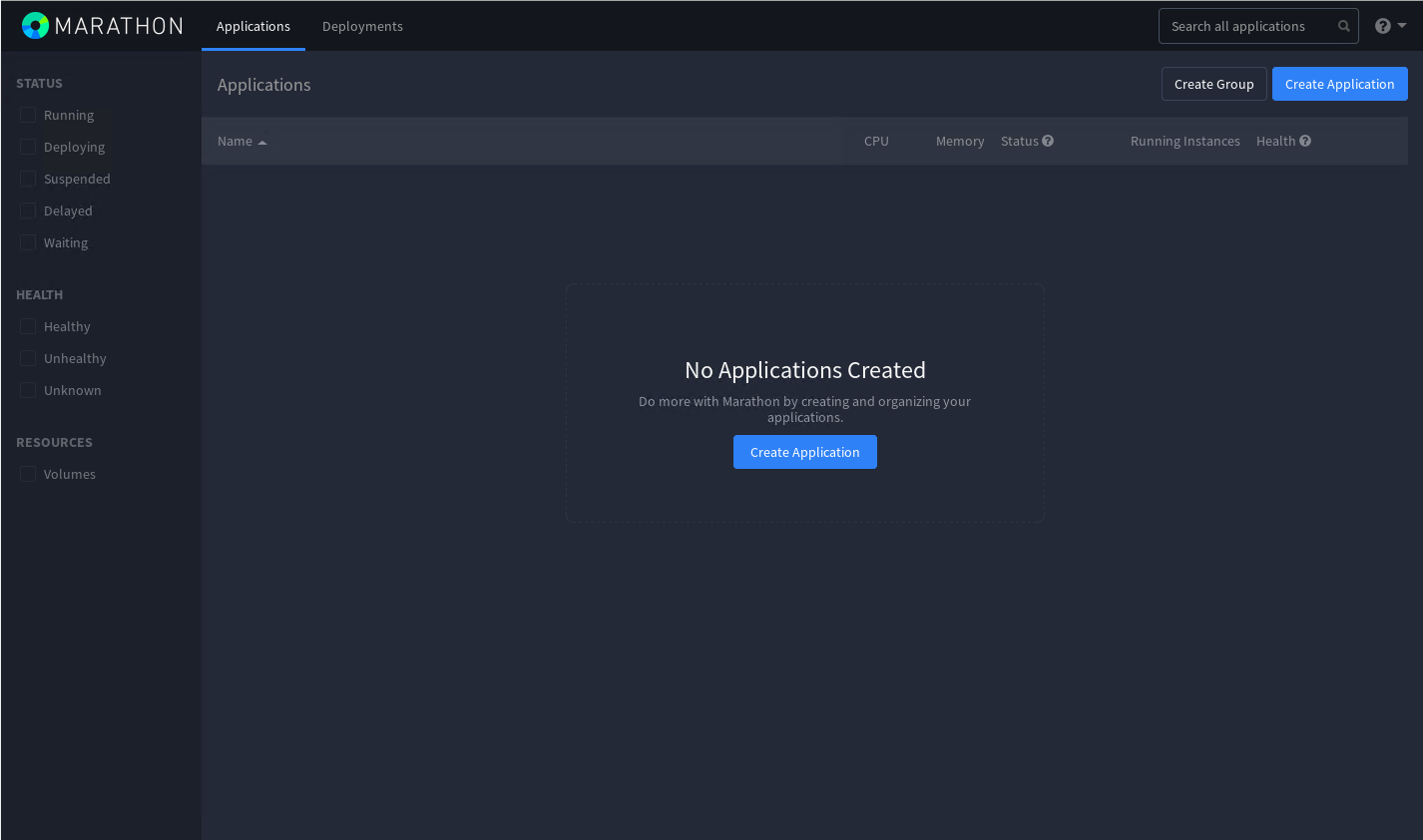Switch to the Applications tab
Image resolution: width=1423 pixels, height=840 pixels.
pos(253,26)
